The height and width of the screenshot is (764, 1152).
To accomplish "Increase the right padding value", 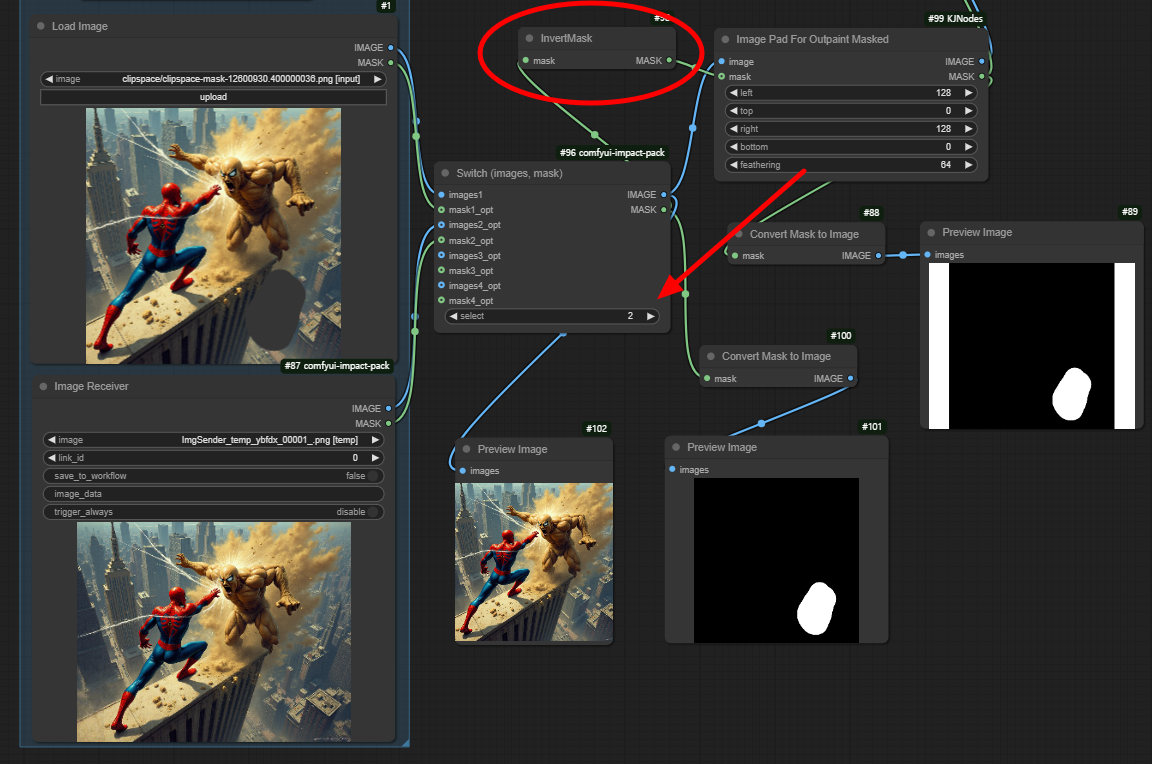I will pyautogui.click(x=968, y=129).
